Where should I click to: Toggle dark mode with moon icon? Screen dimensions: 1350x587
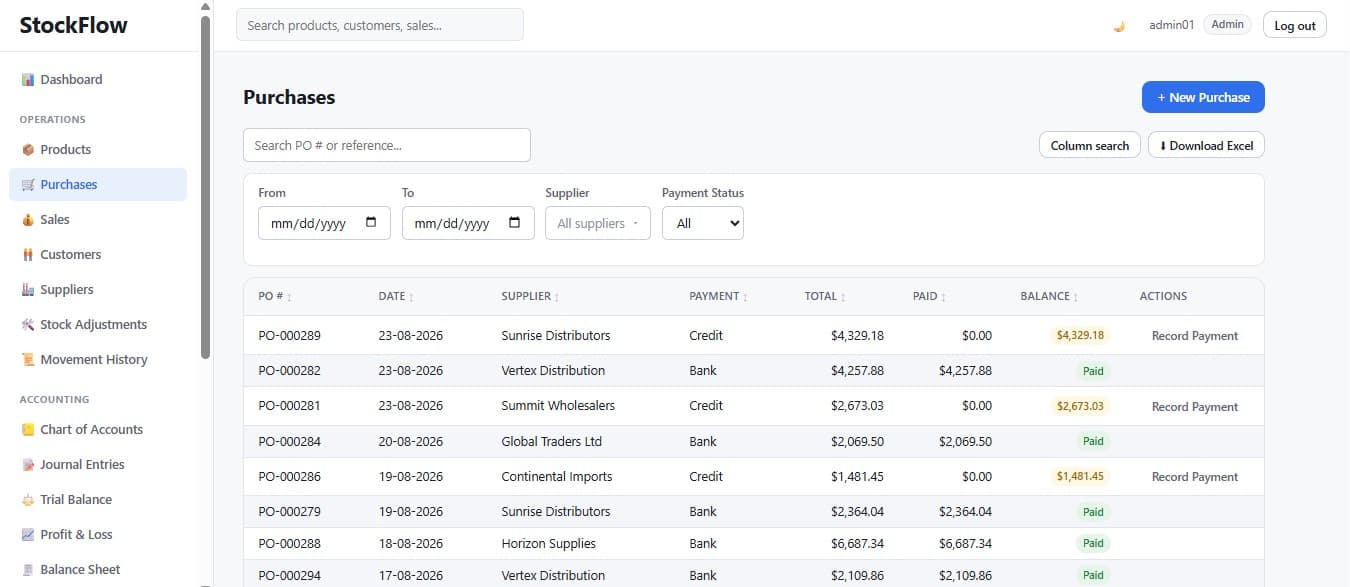(x=1119, y=26)
